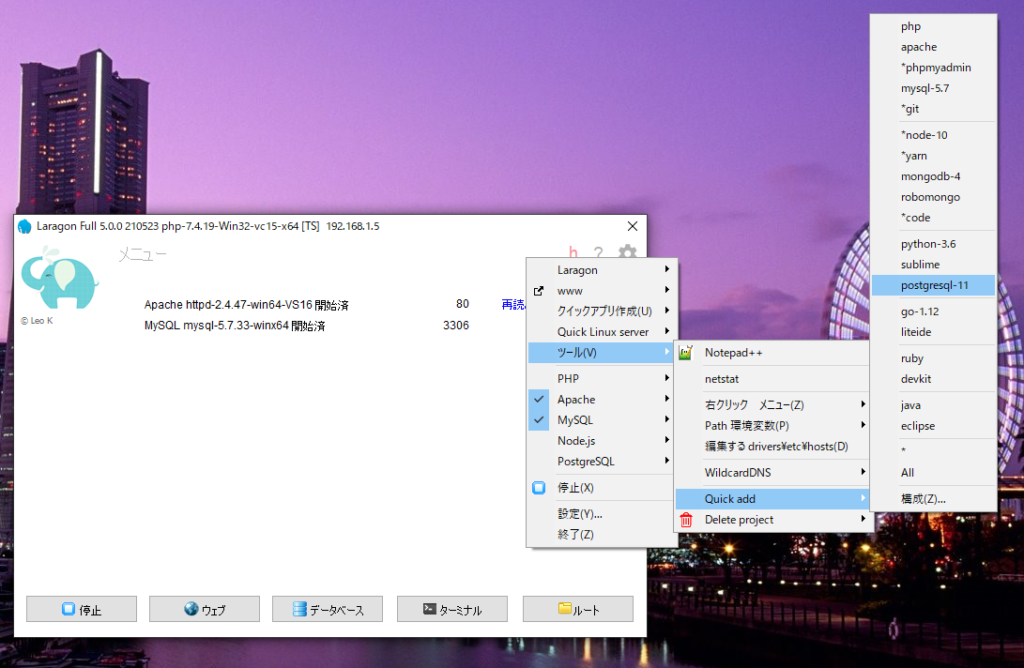The width and height of the screenshot is (1024, 668).
Task: Click the red h icon
Action: (x=573, y=252)
